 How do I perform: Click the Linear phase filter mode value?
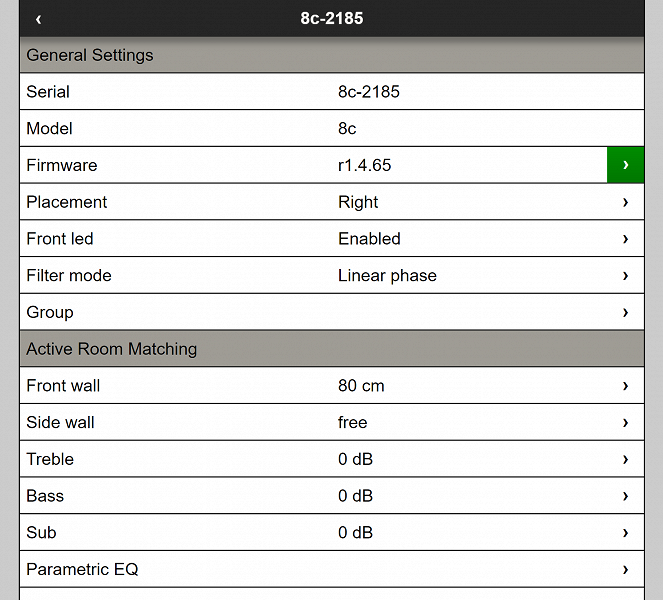coord(387,276)
